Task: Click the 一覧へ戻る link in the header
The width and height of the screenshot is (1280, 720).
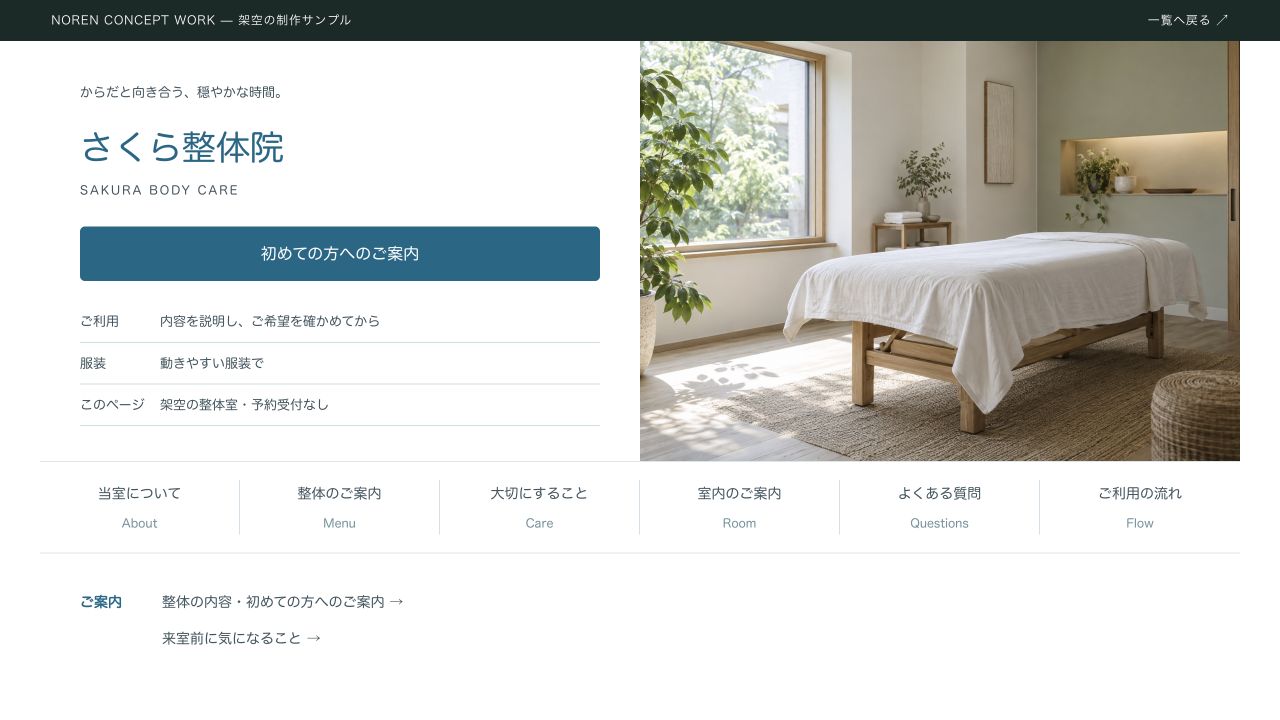Action: pos(1188,20)
